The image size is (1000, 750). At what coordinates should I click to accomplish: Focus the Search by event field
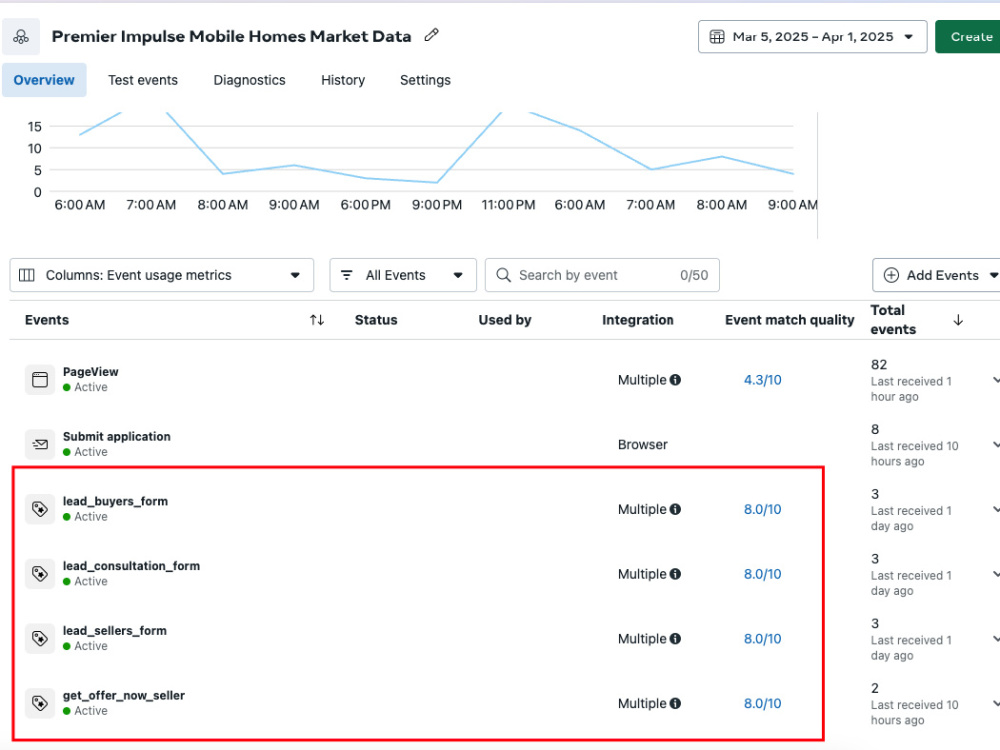pyautogui.click(x=602, y=276)
